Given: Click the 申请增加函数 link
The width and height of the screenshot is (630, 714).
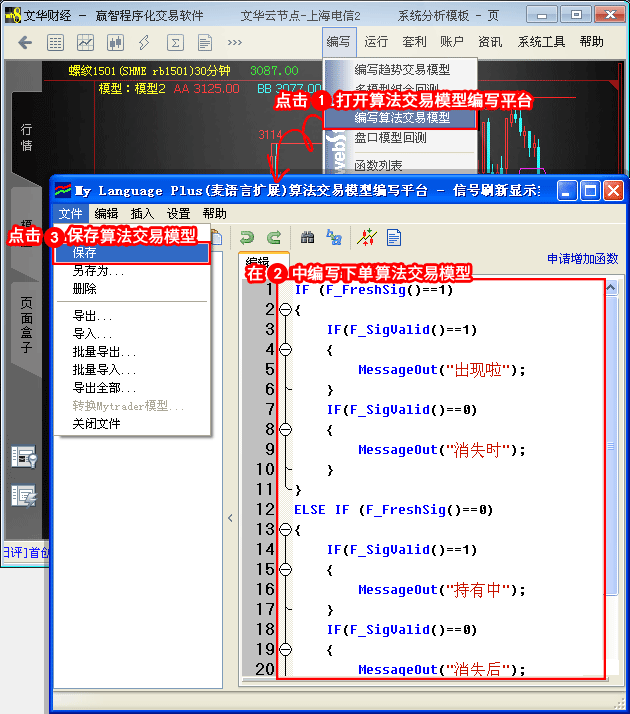Looking at the screenshot, I should coord(582,259).
